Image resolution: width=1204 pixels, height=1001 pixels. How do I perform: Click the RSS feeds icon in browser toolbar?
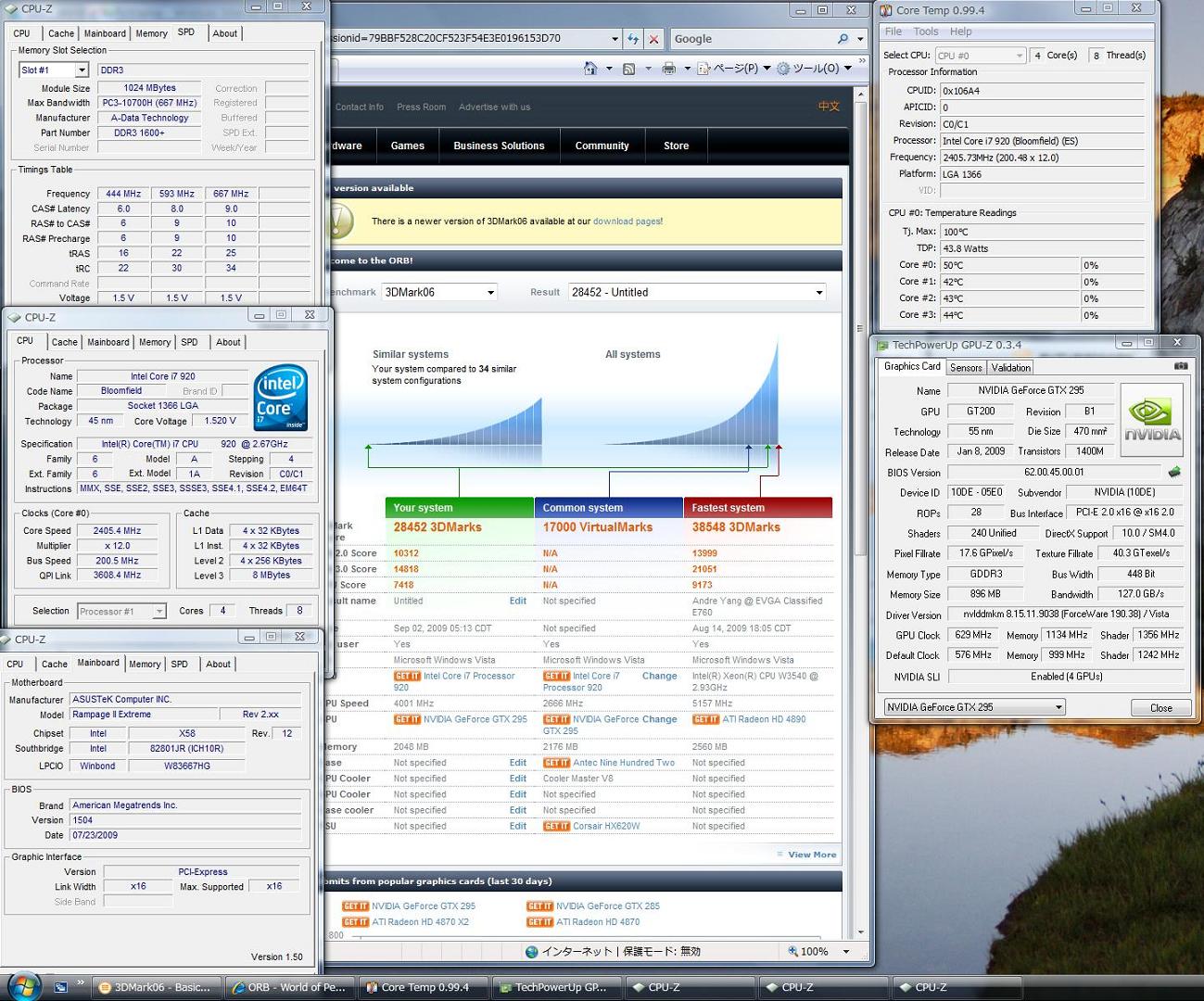pyautogui.click(x=628, y=69)
